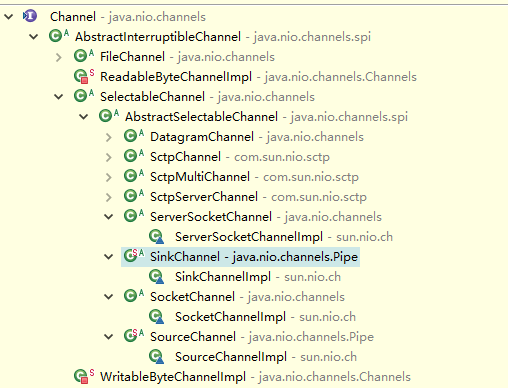Select AbstractInterruptibleChannel in the hierarchy
The height and width of the screenshot is (388, 508).
tap(158, 37)
